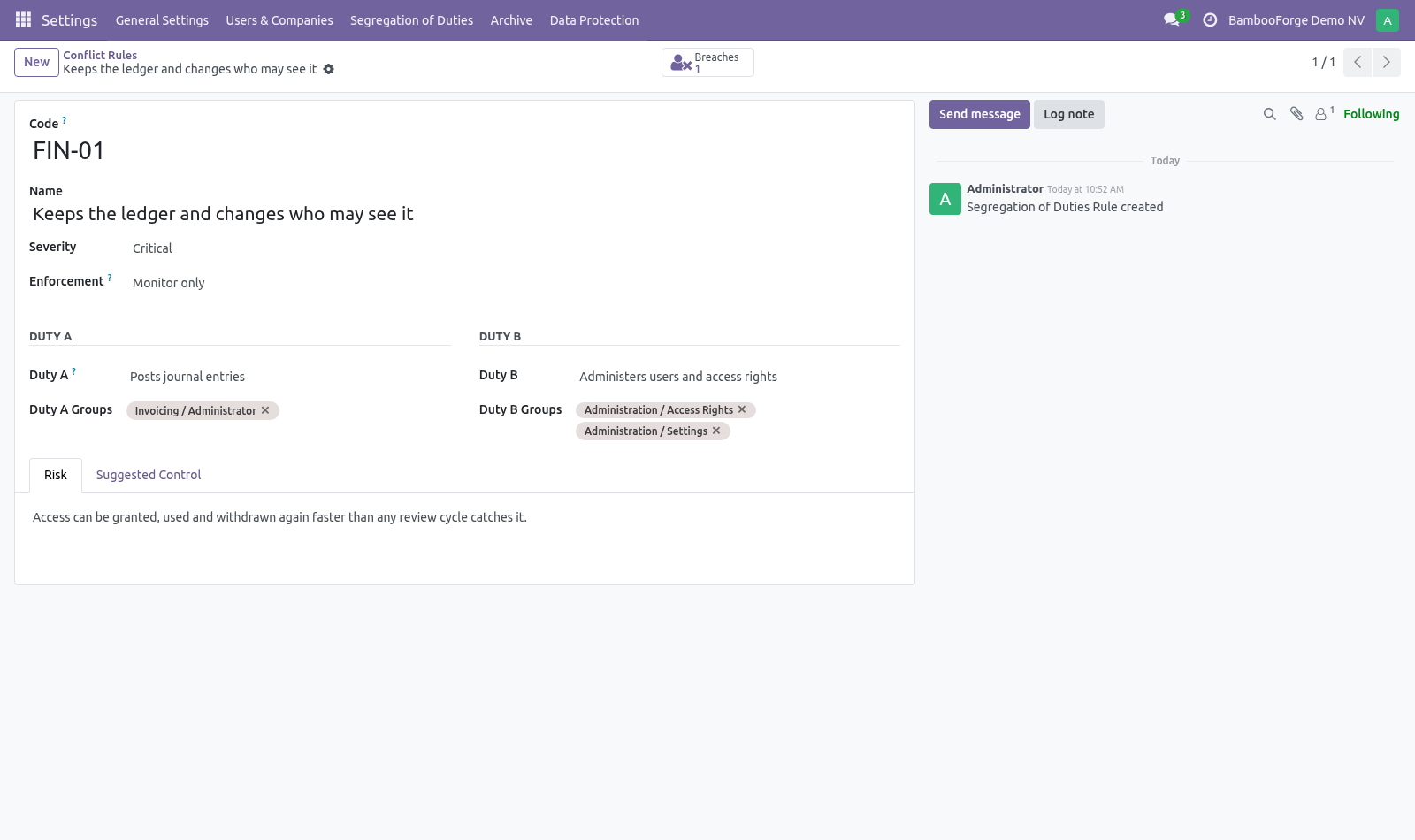The width and height of the screenshot is (1415, 840).
Task: Go back to Conflict Rules breadcrumb
Action: point(100,55)
